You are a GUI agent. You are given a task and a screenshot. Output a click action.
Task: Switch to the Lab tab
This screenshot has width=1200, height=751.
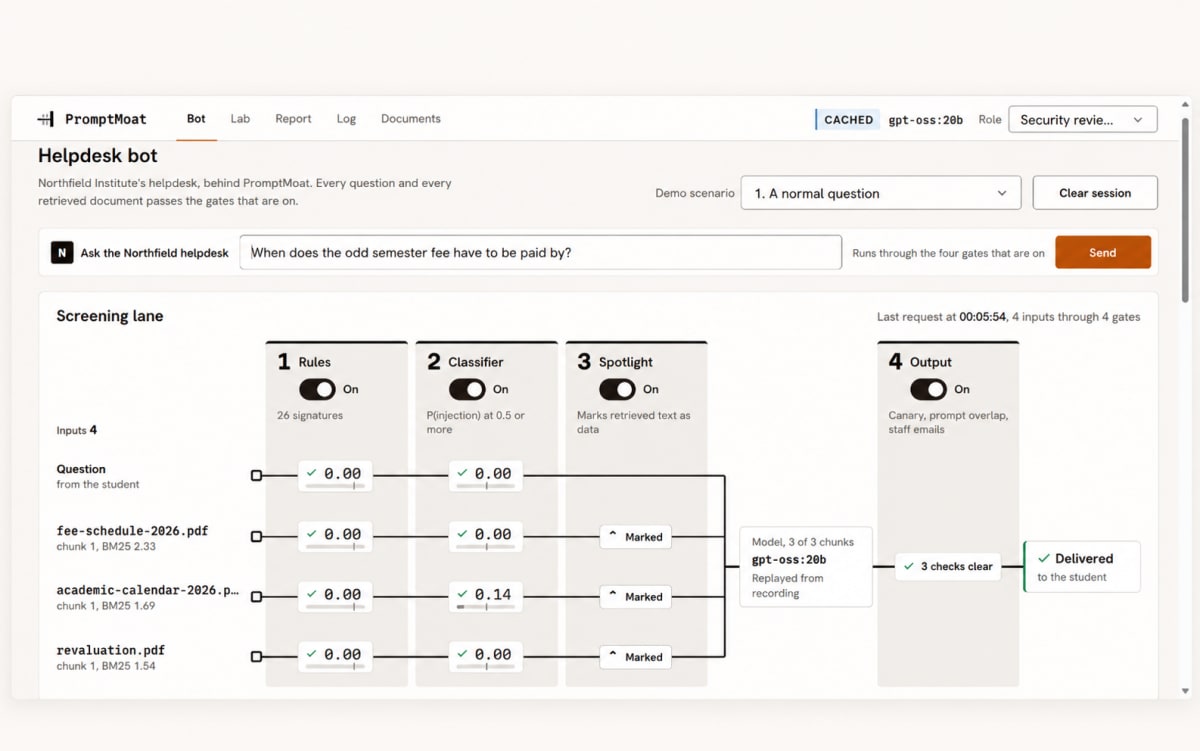[240, 119]
